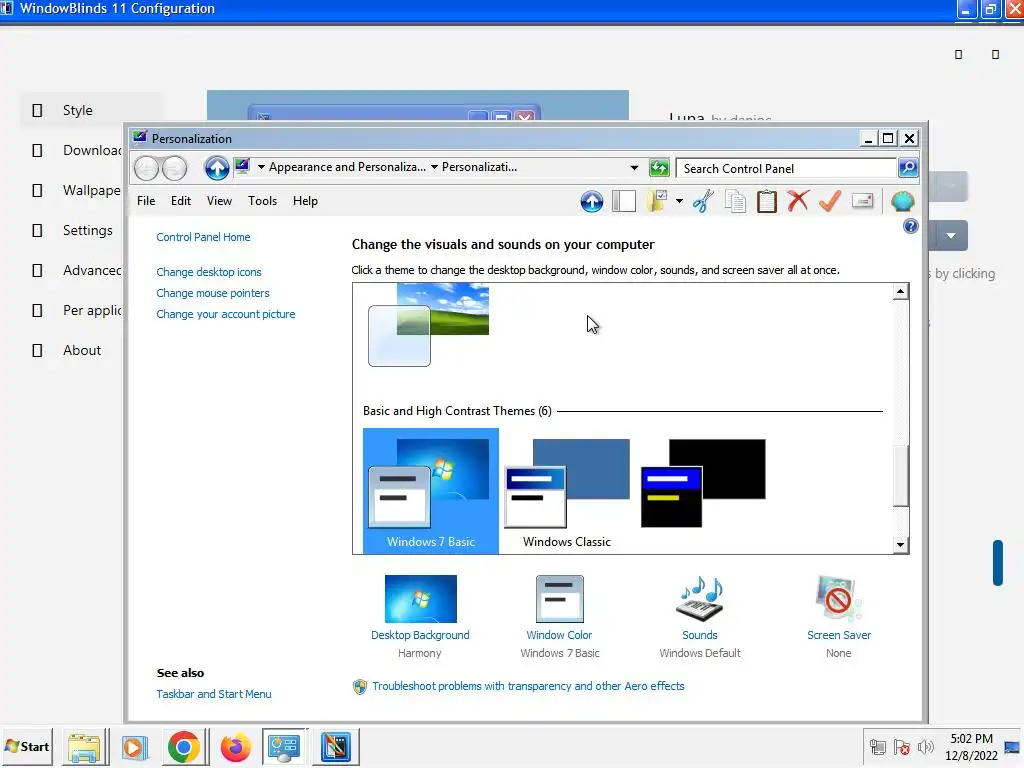
Task: Click the red X Delete icon
Action: pyautogui.click(x=798, y=201)
